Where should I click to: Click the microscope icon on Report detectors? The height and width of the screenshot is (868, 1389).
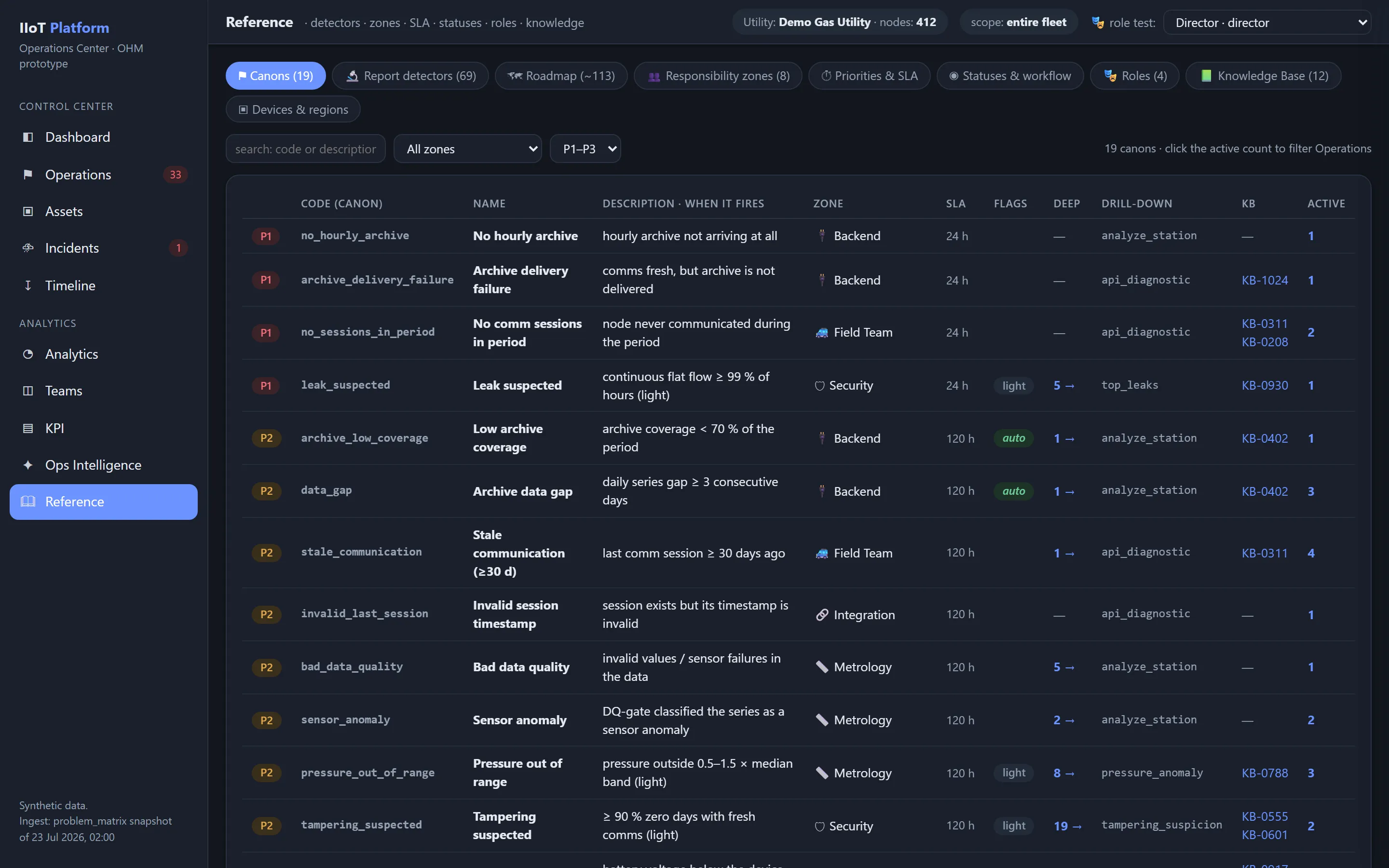point(353,76)
